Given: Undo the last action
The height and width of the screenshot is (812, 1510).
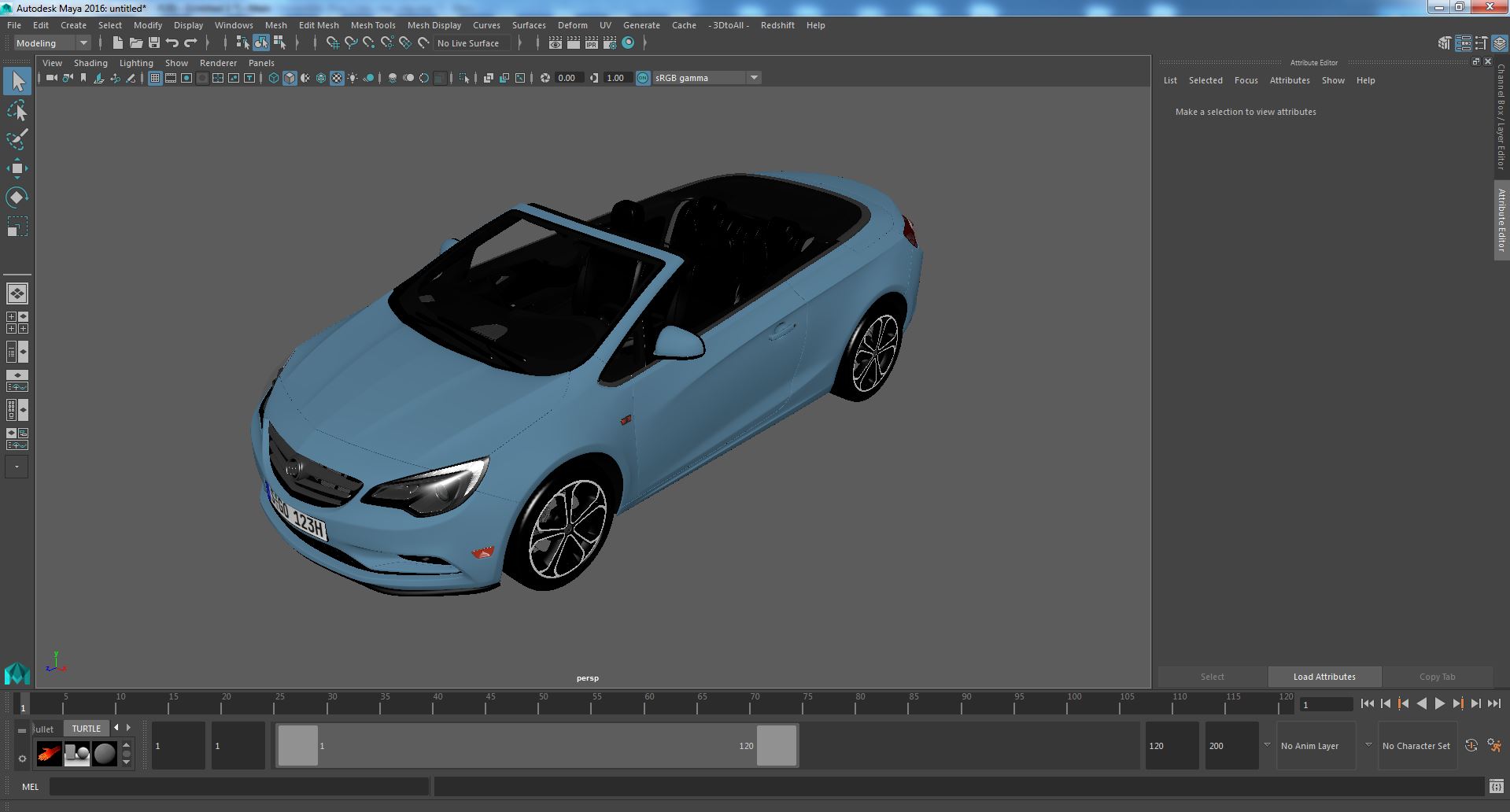Looking at the screenshot, I should [172, 43].
